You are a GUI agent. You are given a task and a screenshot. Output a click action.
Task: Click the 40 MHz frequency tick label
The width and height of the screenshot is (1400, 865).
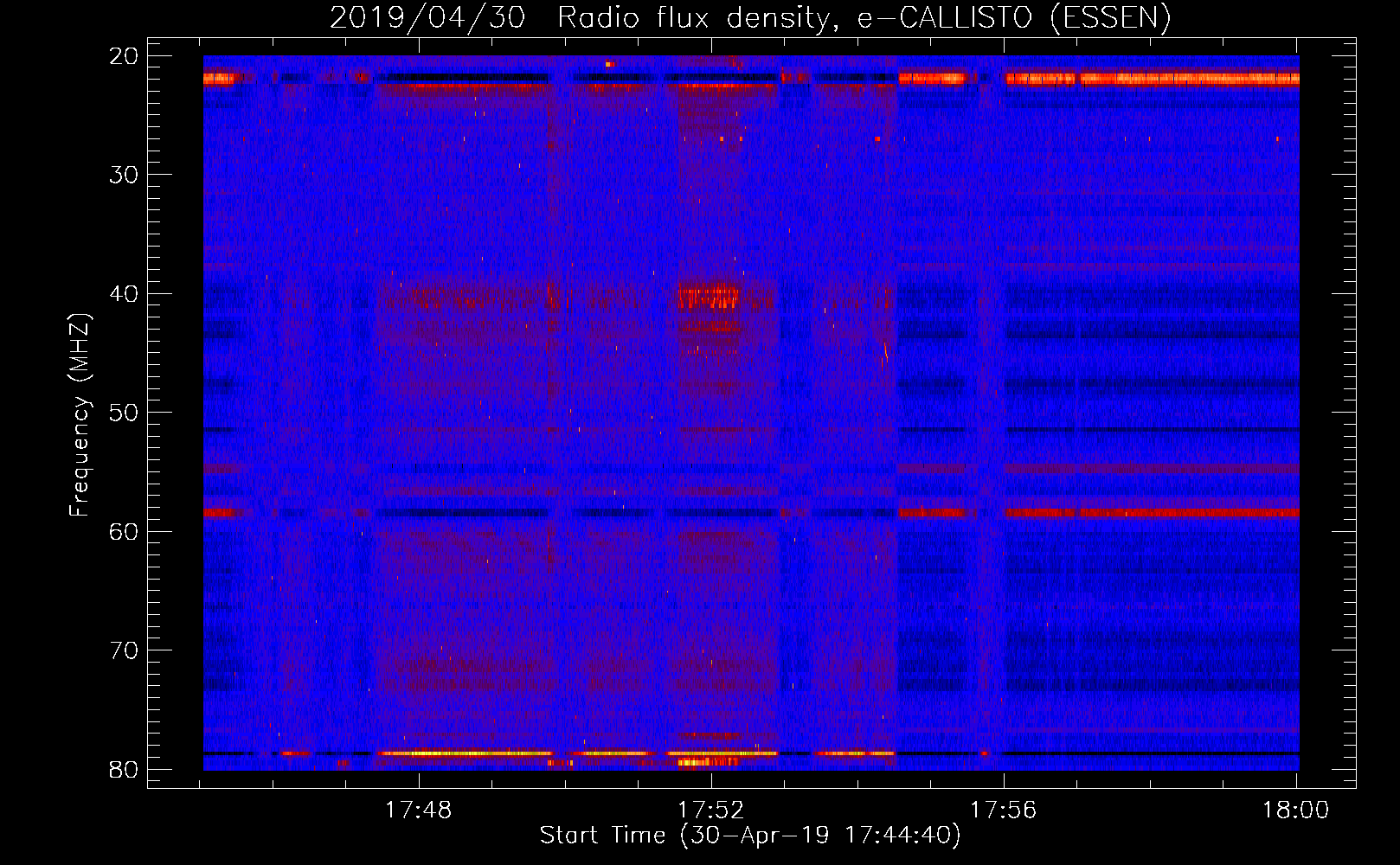click(x=124, y=294)
